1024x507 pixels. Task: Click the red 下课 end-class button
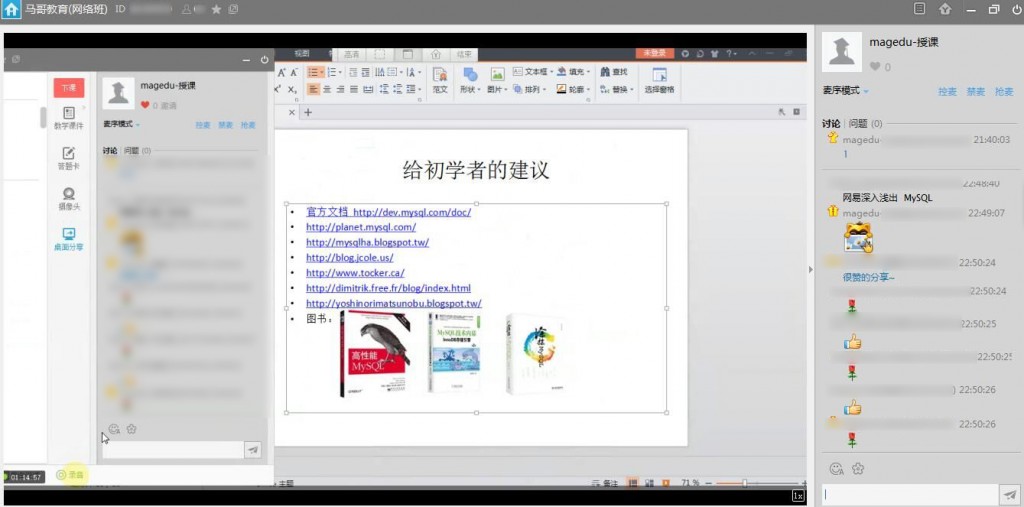(x=68, y=88)
